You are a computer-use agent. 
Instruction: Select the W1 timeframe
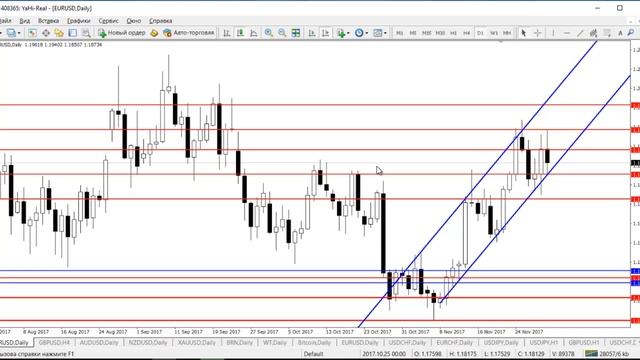pyautogui.click(x=494, y=33)
